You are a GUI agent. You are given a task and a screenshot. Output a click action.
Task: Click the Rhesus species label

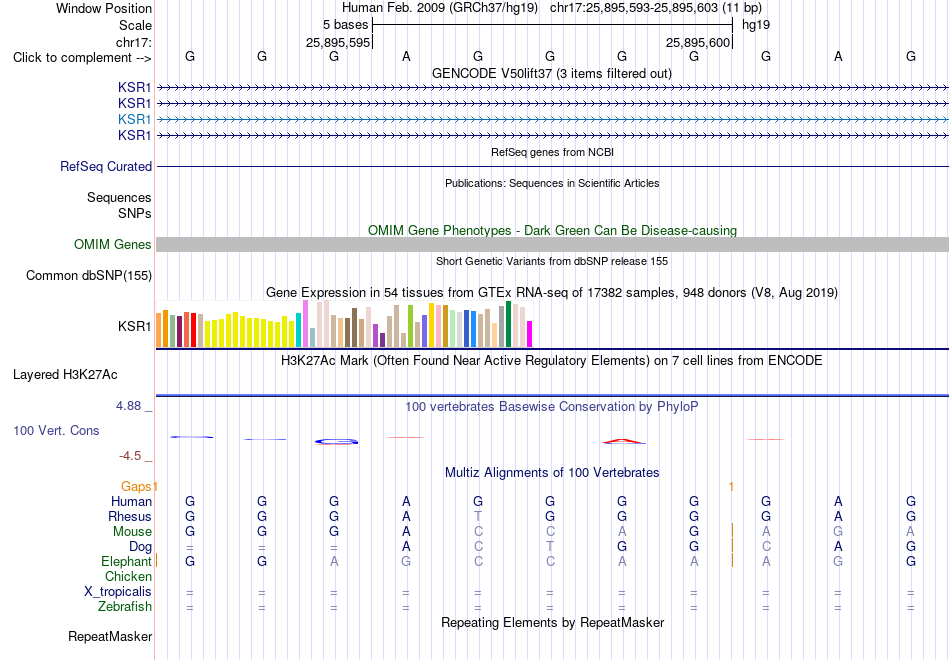coord(130,517)
